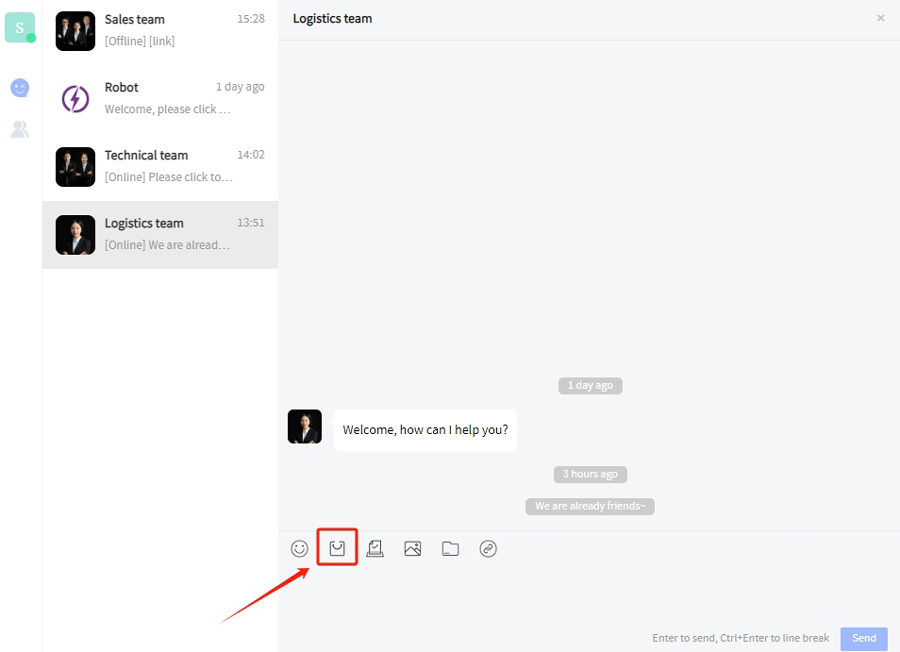Image resolution: width=900 pixels, height=652 pixels.
Task: Open the contacts sidebar icon
Action: tap(20, 129)
